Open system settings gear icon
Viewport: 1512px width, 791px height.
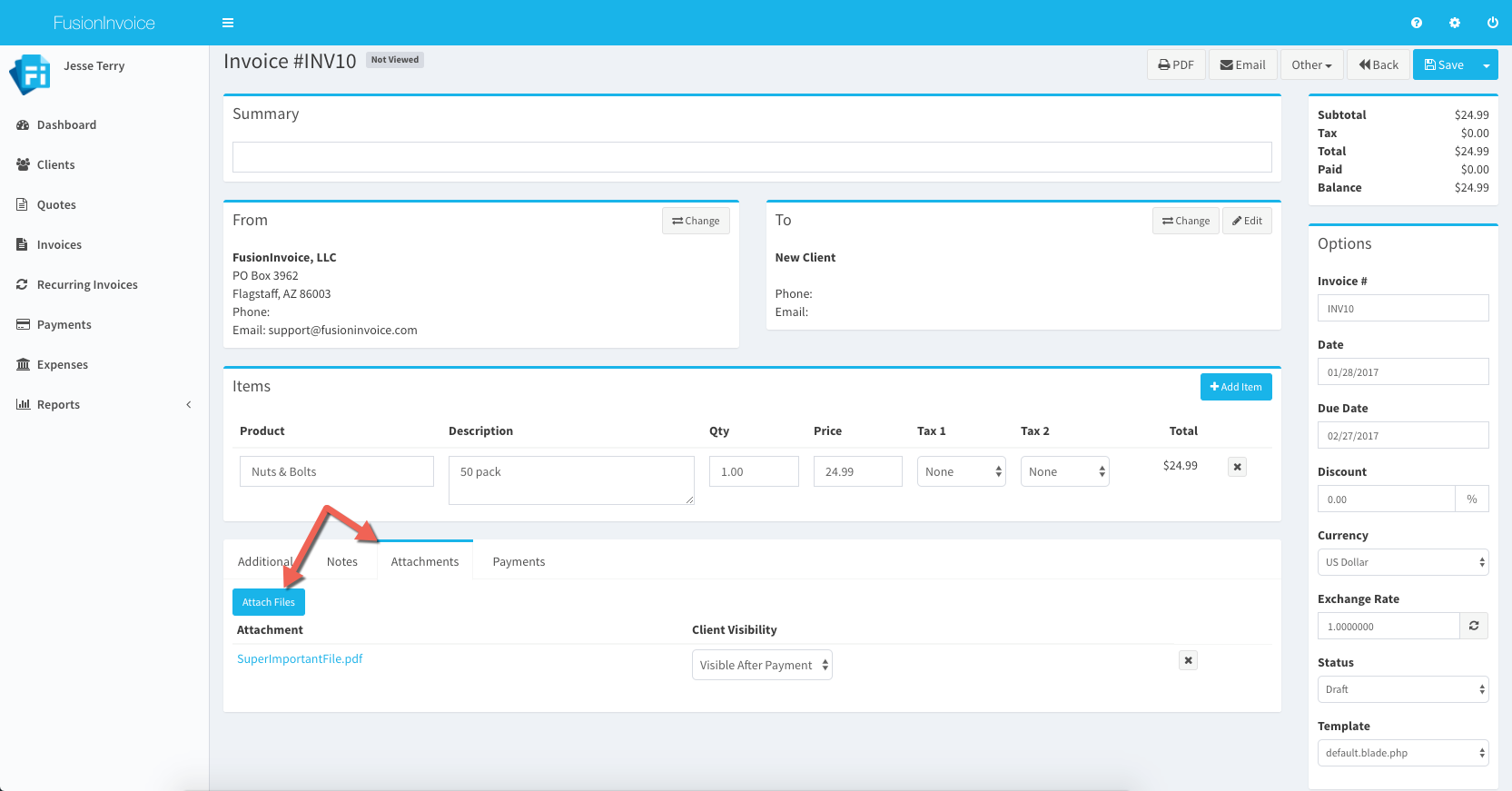[x=1455, y=23]
